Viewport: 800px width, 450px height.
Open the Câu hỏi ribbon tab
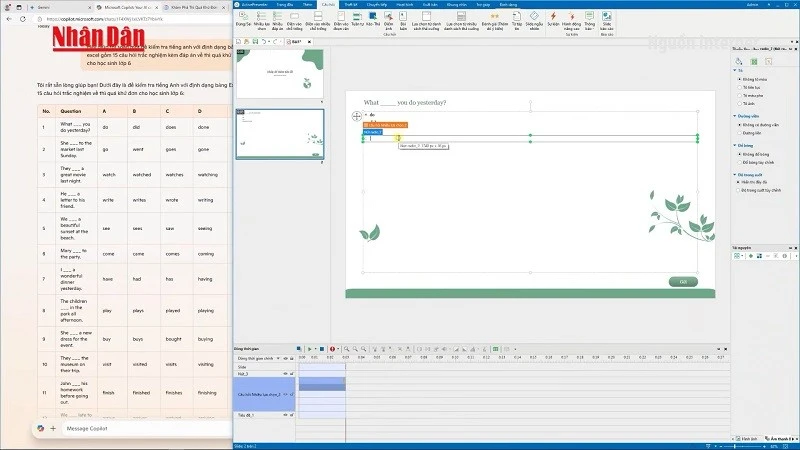coord(330,4)
